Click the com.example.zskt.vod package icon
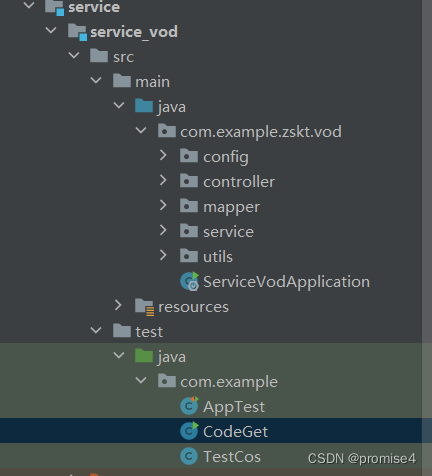 pos(167,131)
